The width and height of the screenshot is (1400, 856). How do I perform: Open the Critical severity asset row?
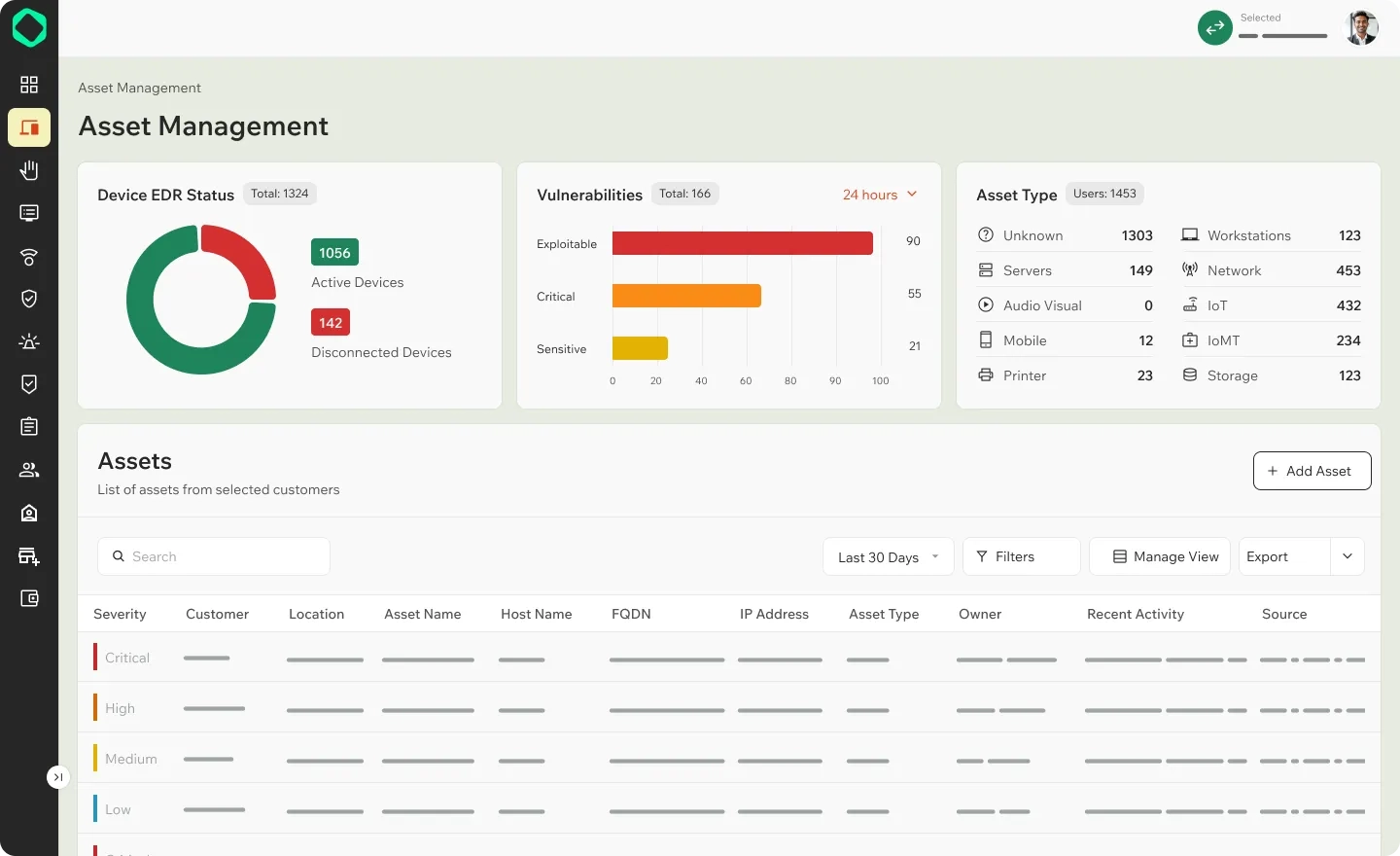[729, 658]
